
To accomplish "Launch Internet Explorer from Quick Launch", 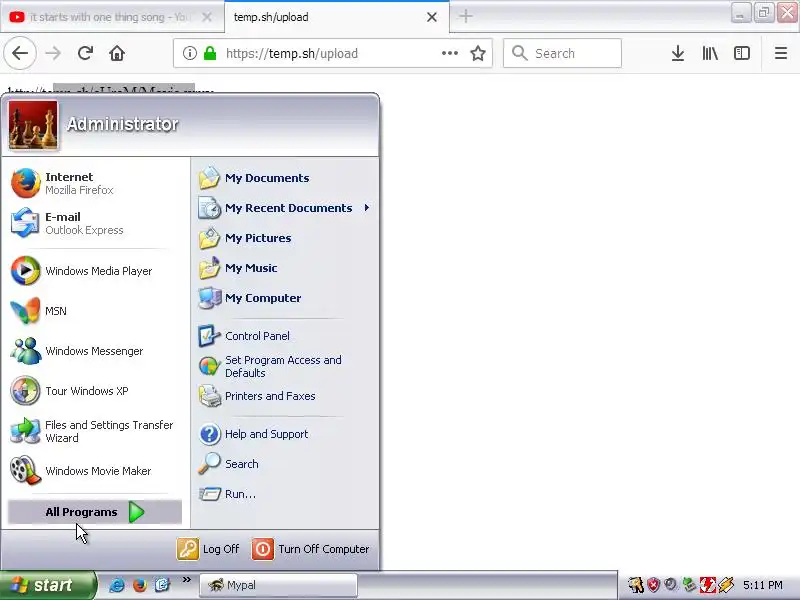I will point(117,585).
